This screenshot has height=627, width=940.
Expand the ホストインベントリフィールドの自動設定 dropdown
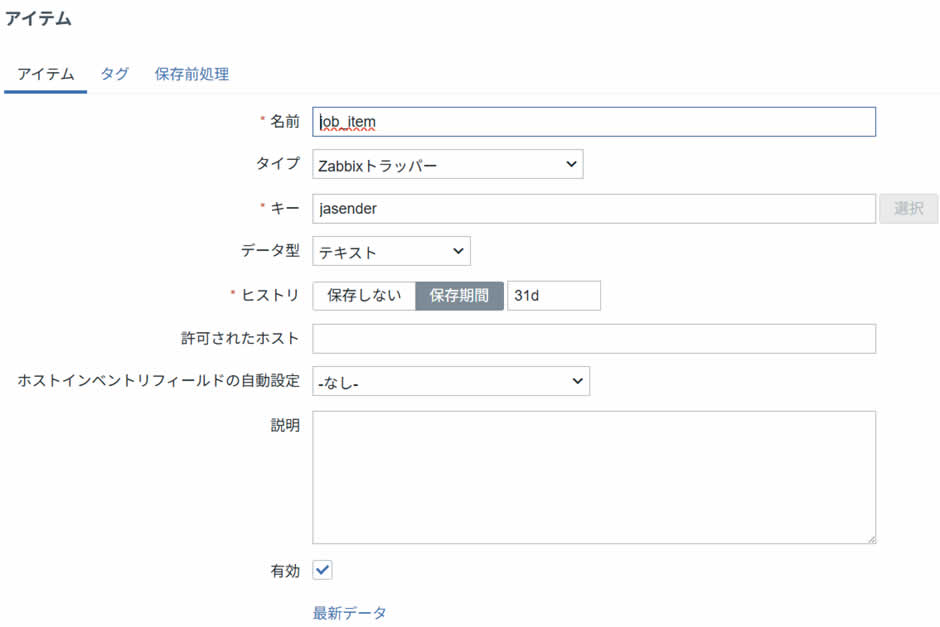pos(450,381)
